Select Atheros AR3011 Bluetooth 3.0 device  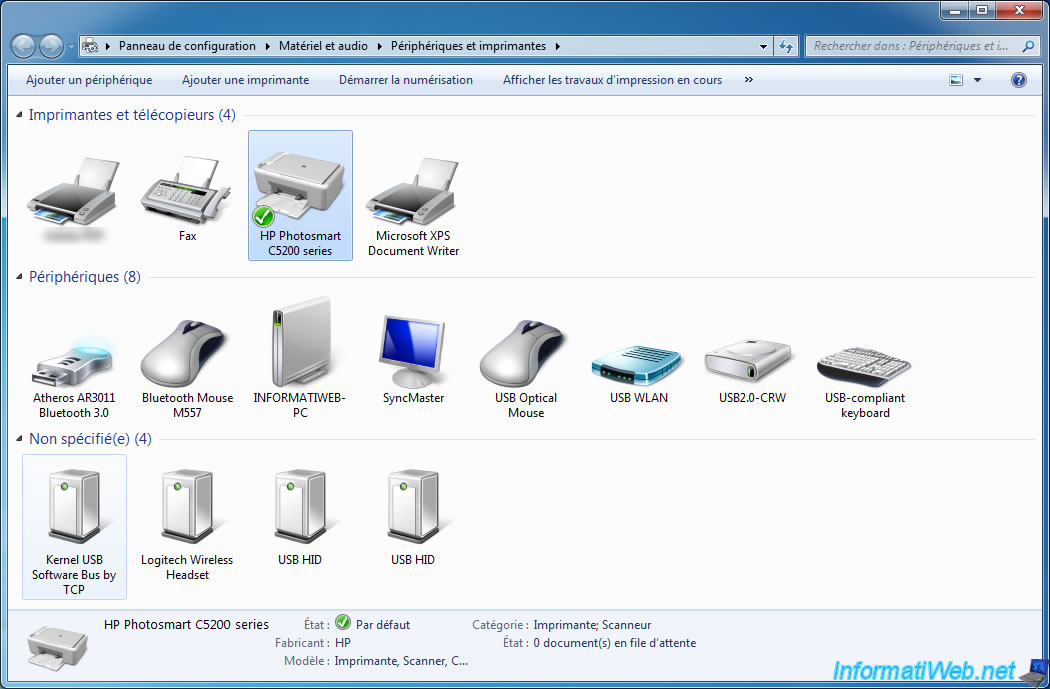(x=74, y=364)
